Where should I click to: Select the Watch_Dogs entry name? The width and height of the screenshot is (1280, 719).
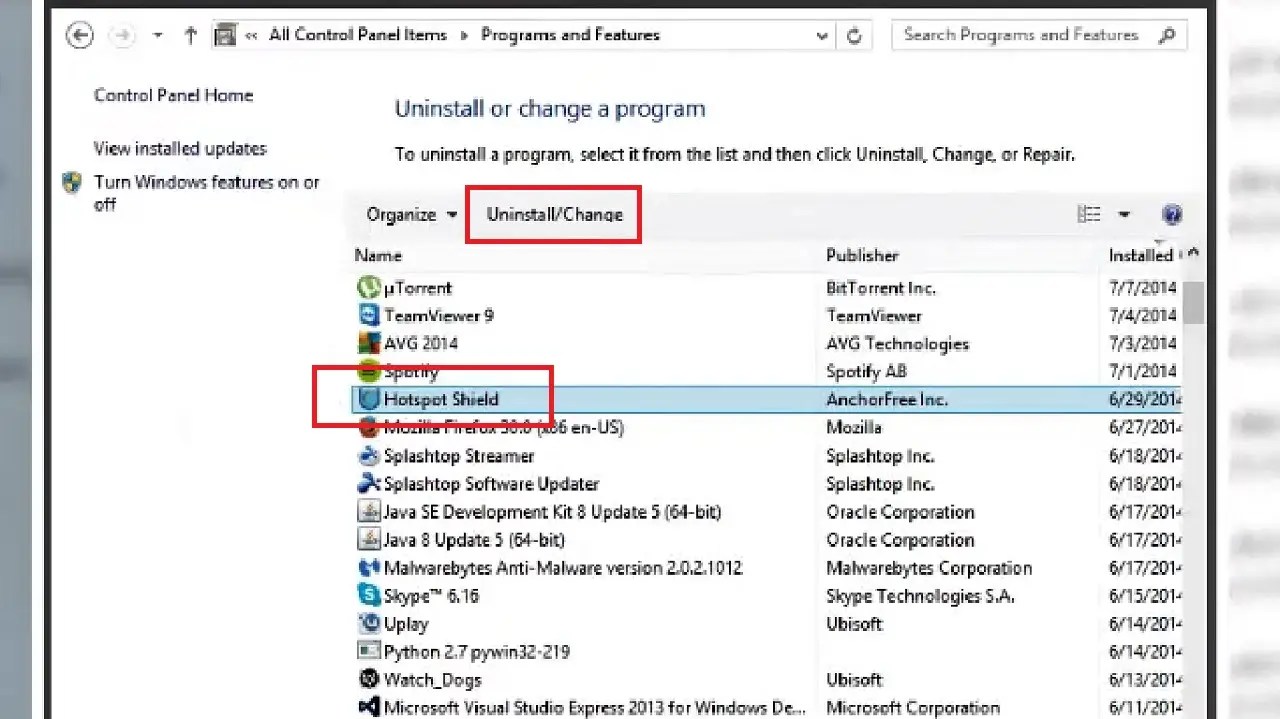[x=433, y=680]
